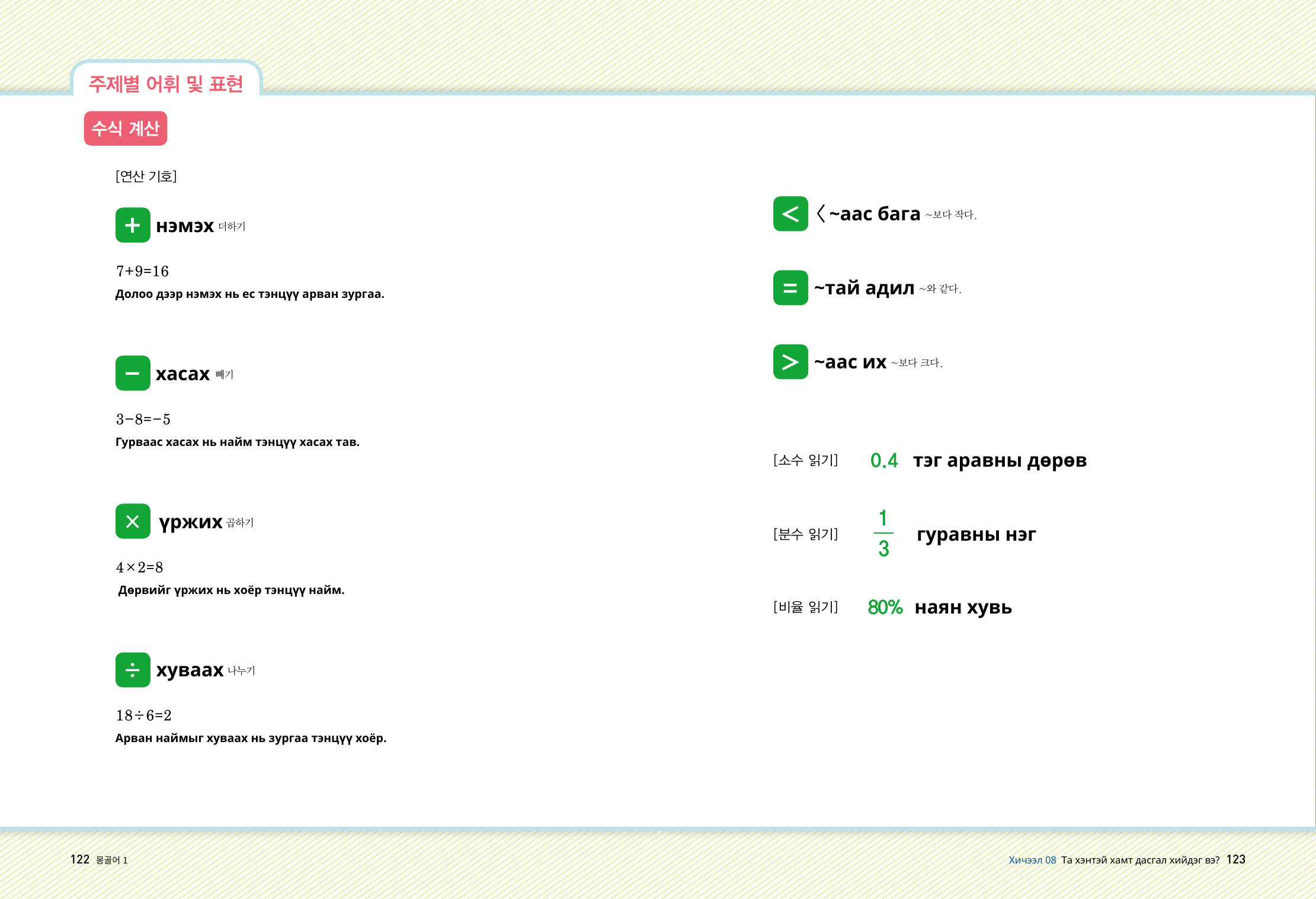
Task: Click the green minus sign icon
Action: [x=133, y=373]
